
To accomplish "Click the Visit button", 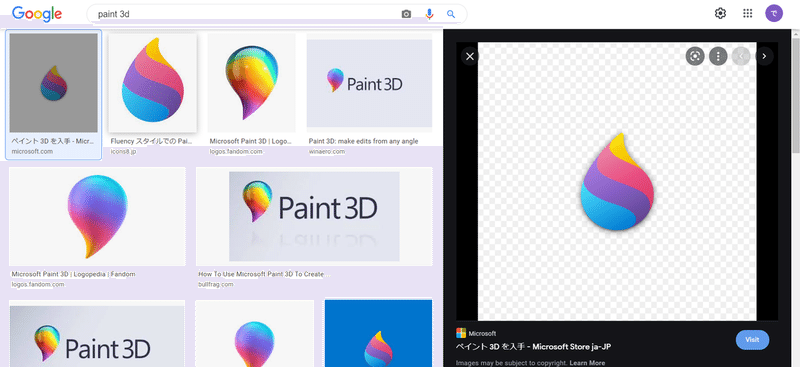I will (752, 339).
